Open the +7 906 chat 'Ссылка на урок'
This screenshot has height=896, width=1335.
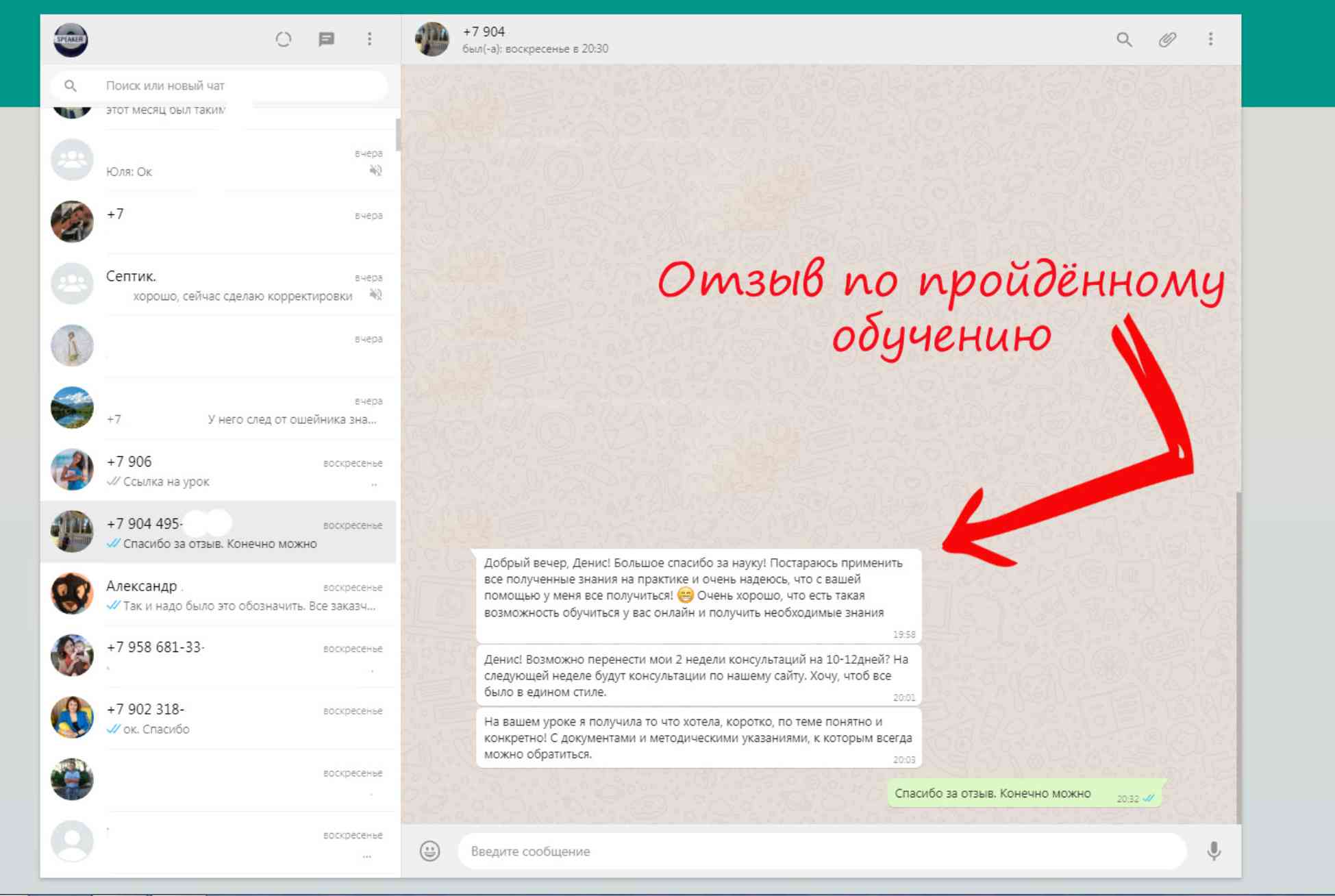point(219,470)
